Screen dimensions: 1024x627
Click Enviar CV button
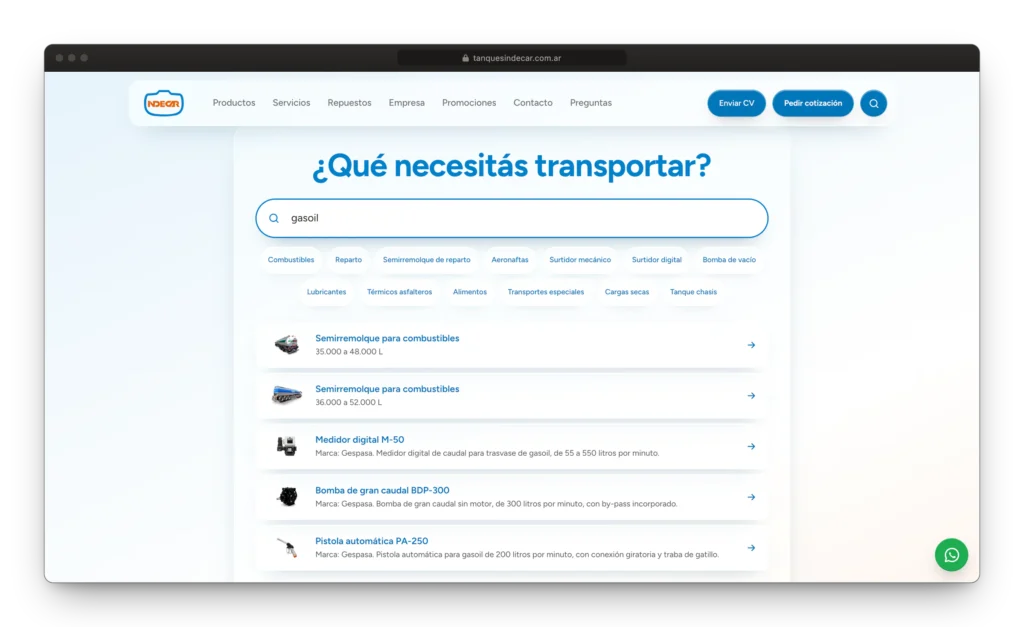tap(736, 103)
